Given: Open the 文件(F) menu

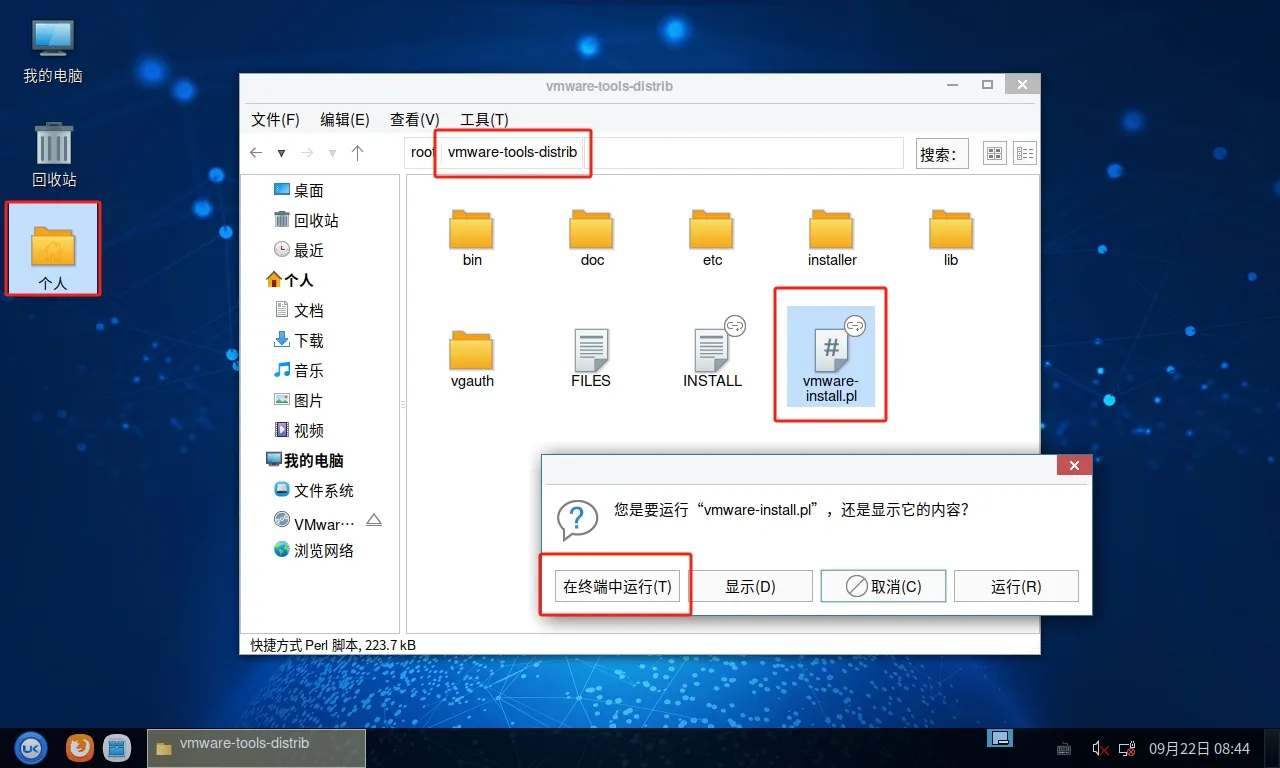Looking at the screenshot, I should [275, 119].
